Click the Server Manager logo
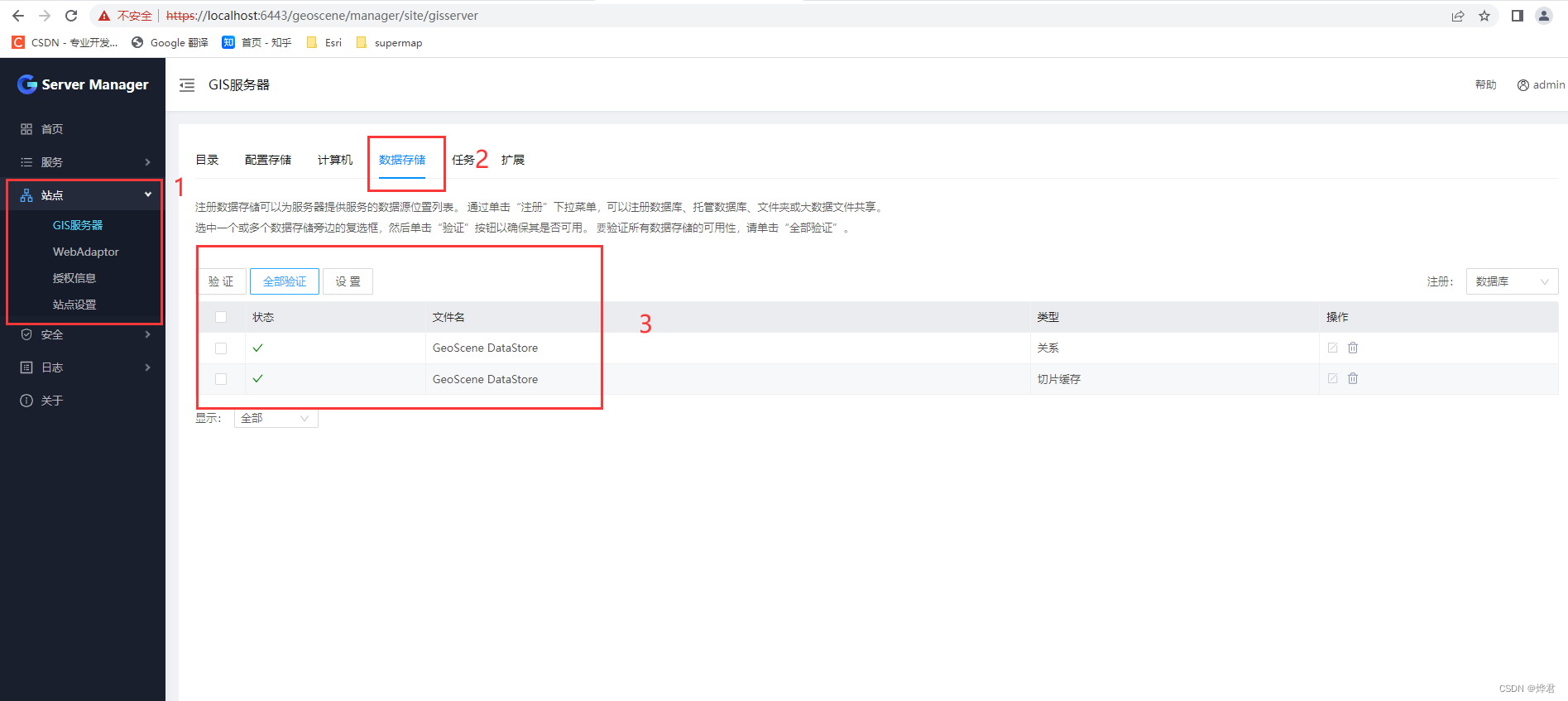 (x=83, y=84)
